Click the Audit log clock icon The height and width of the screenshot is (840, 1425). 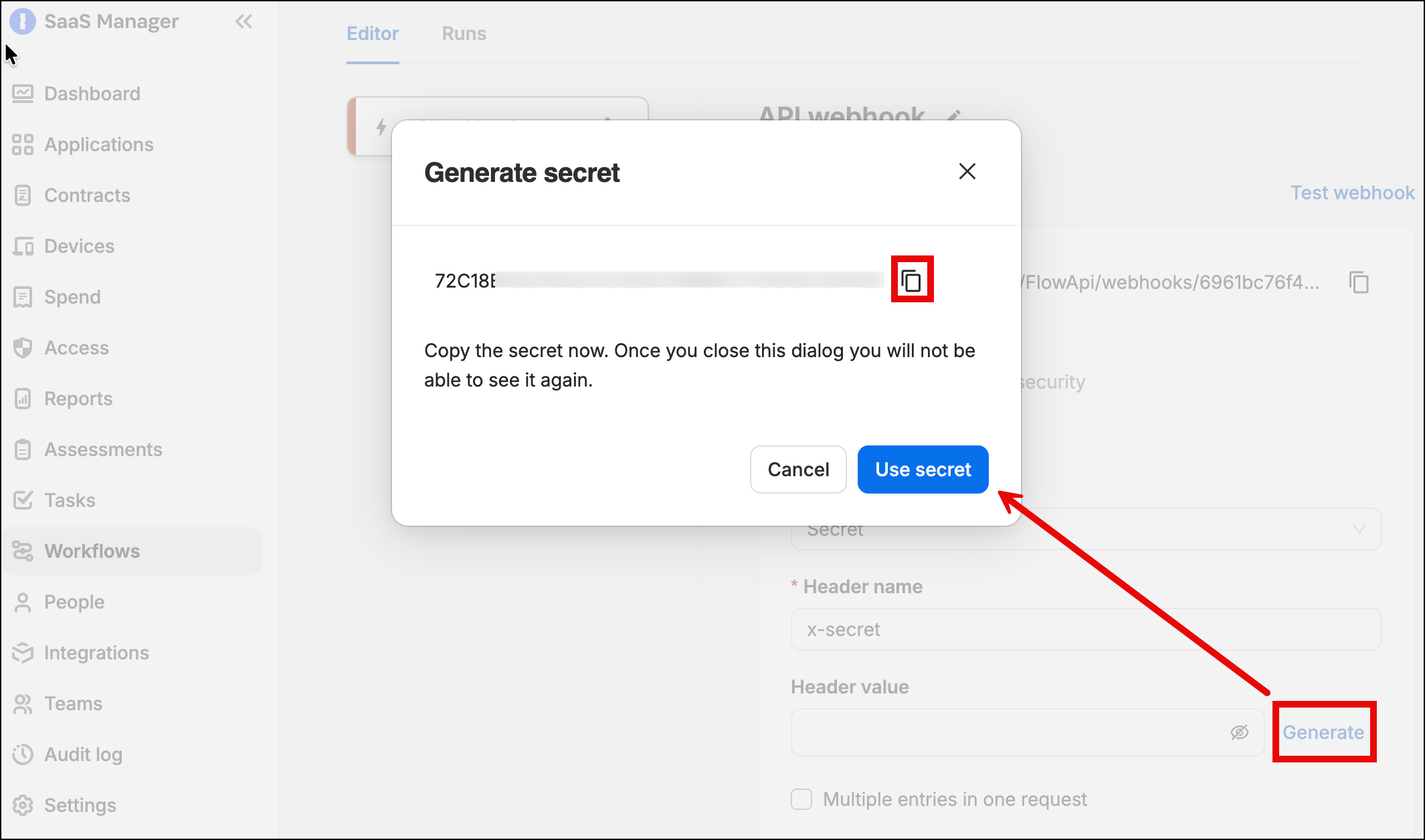click(x=23, y=754)
